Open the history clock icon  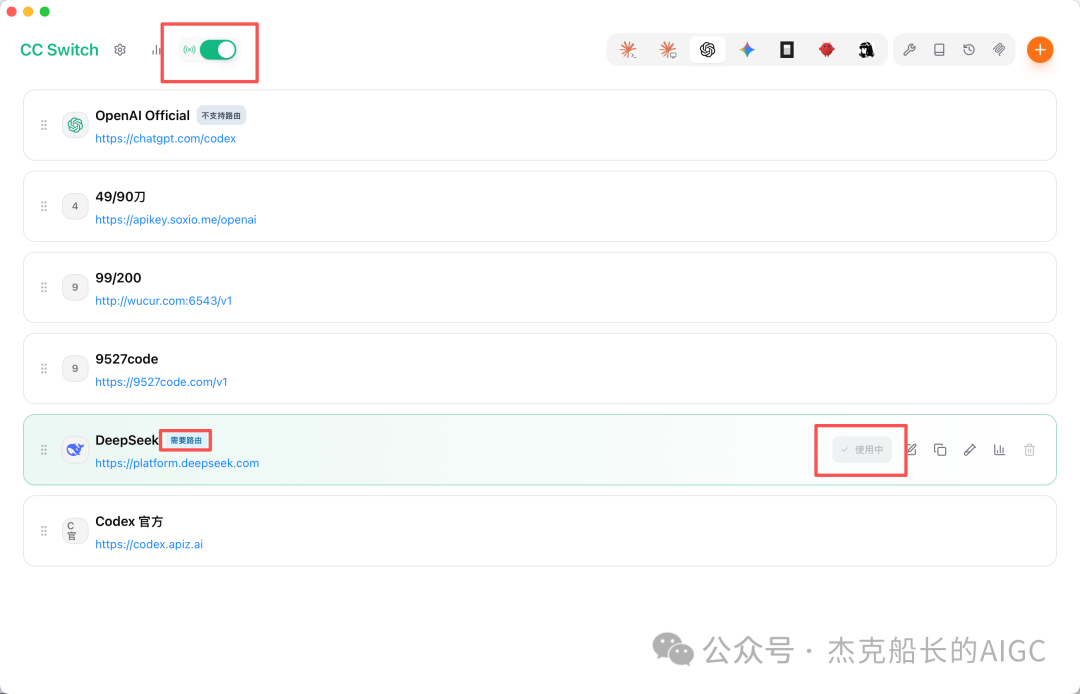969,50
